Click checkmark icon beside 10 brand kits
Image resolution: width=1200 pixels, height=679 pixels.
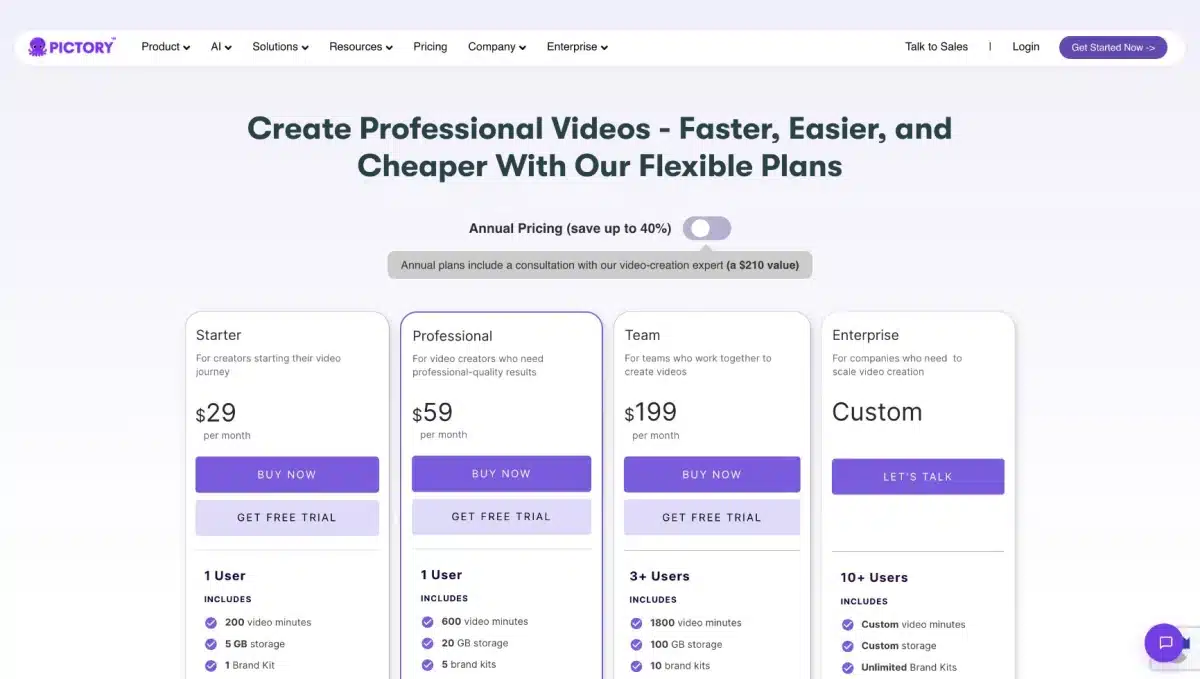pyautogui.click(x=637, y=665)
